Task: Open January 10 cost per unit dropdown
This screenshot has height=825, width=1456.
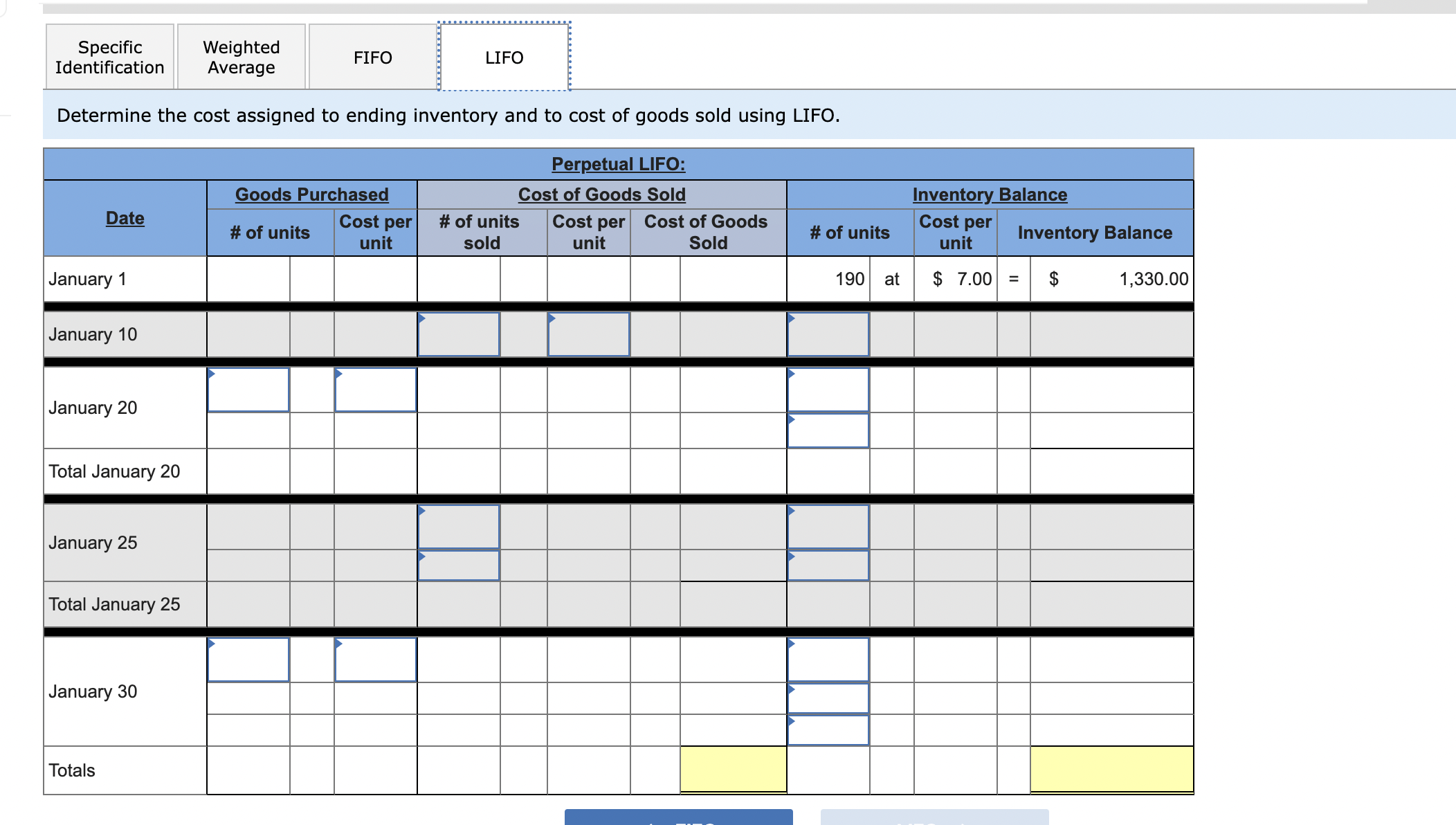Action: pyautogui.click(x=588, y=334)
